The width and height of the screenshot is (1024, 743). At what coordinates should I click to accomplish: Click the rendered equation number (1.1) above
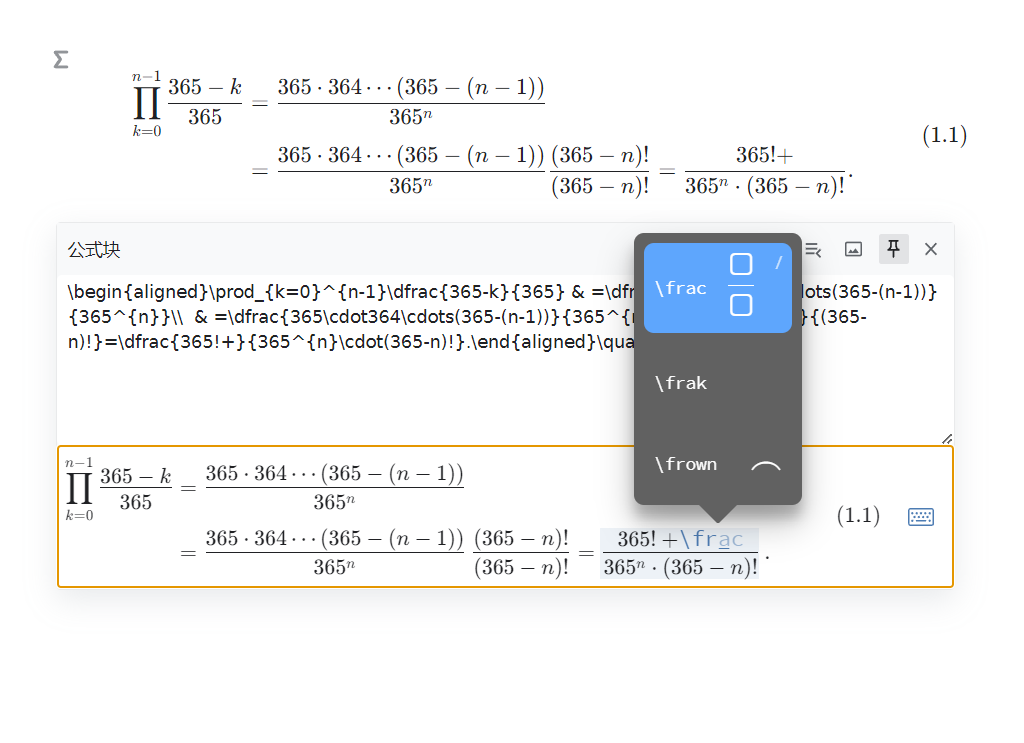(x=943, y=136)
